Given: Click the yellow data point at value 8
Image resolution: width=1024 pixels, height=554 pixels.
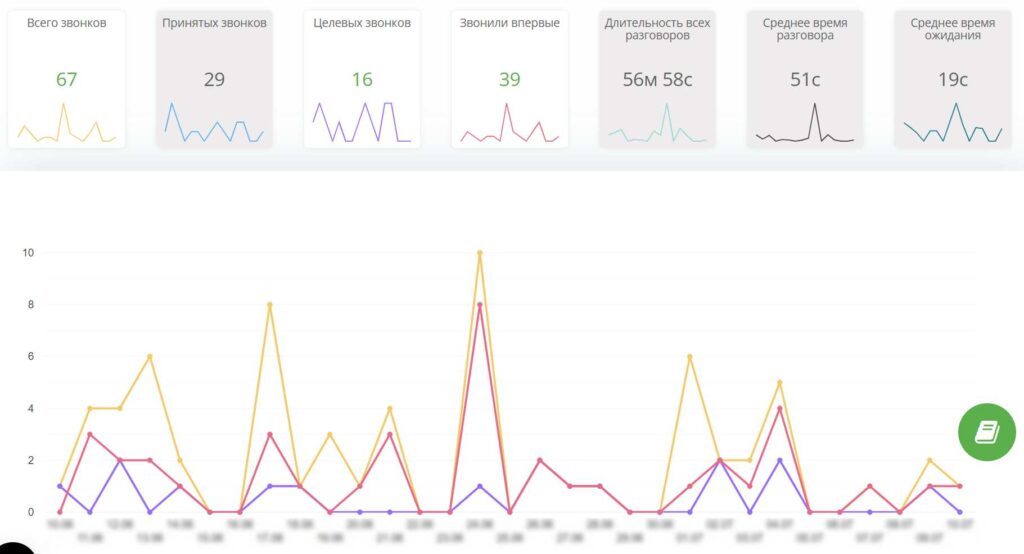Looking at the screenshot, I should [270, 305].
